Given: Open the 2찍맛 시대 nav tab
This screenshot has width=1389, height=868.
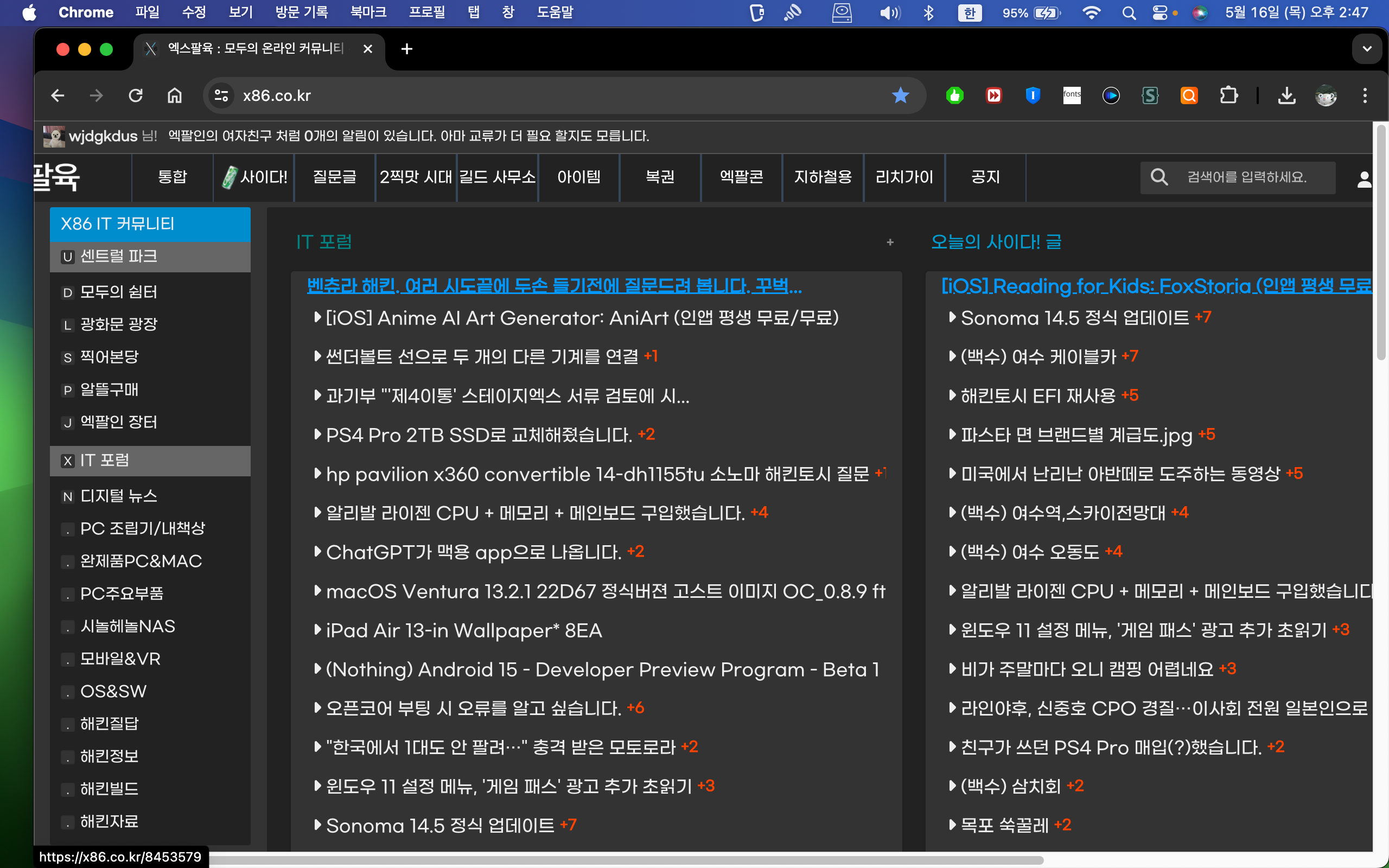Looking at the screenshot, I should (416, 177).
